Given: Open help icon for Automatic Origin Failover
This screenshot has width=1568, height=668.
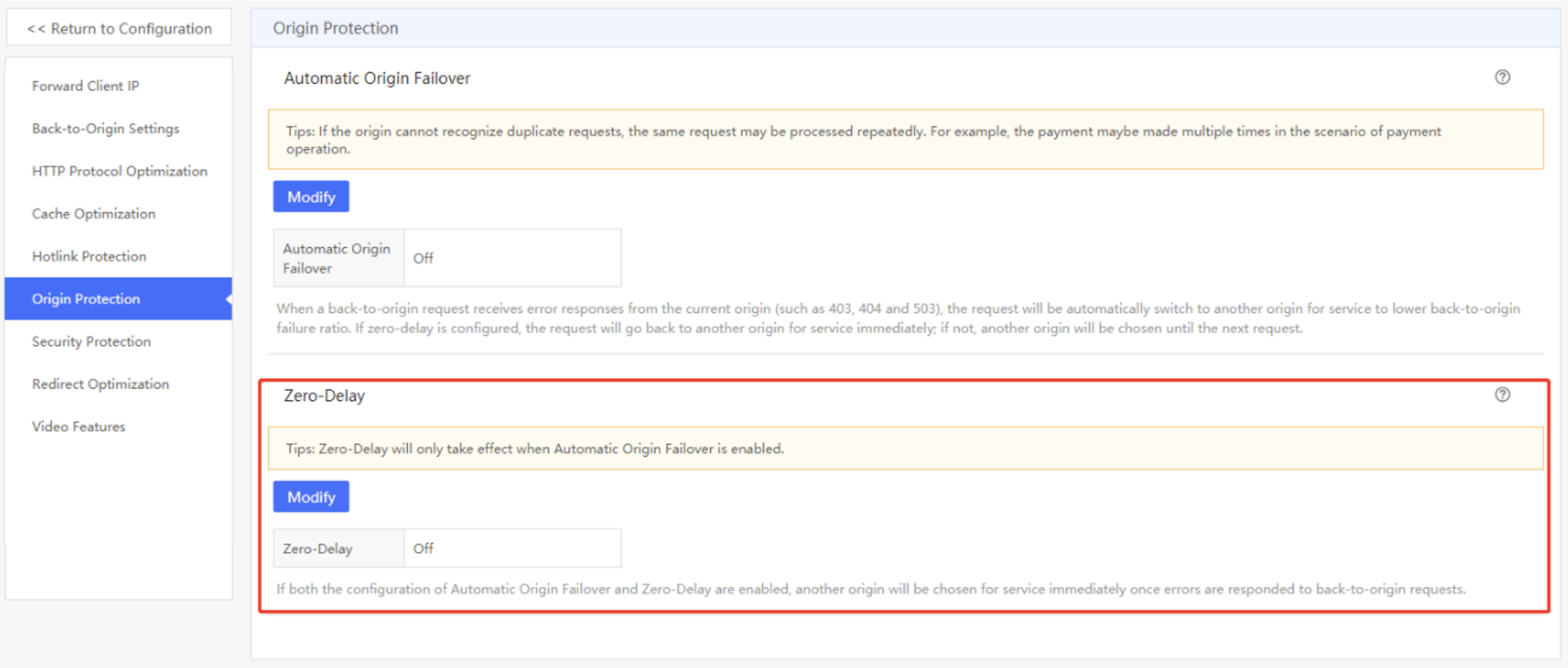Looking at the screenshot, I should click(1502, 77).
